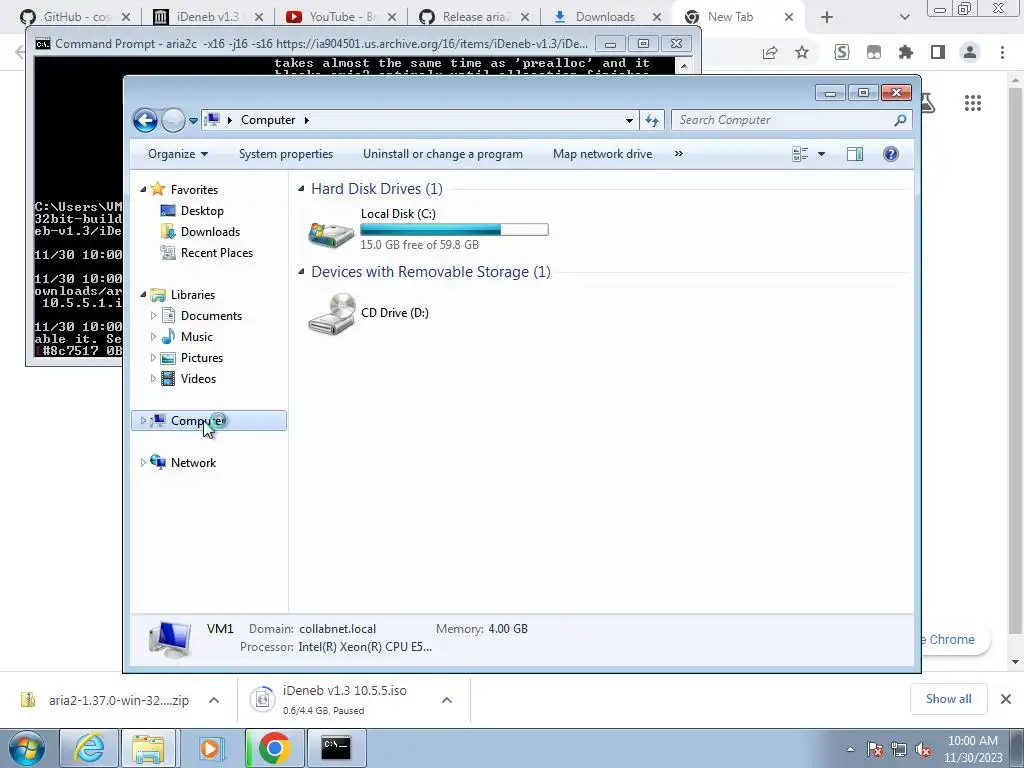The width and height of the screenshot is (1024, 768).
Task: Expand the Network tree node
Action: tap(143, 462)
